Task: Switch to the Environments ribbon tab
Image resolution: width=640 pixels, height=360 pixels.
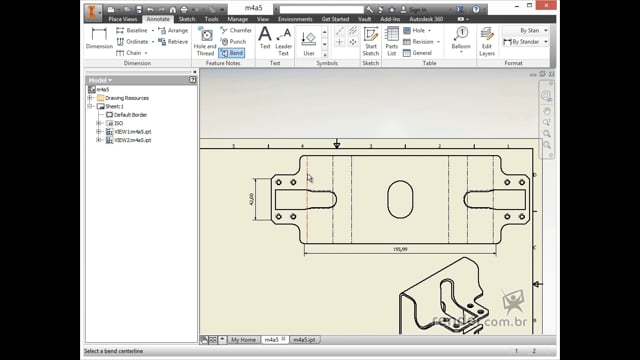Action: pyautogui.click(x=295, y=19)
